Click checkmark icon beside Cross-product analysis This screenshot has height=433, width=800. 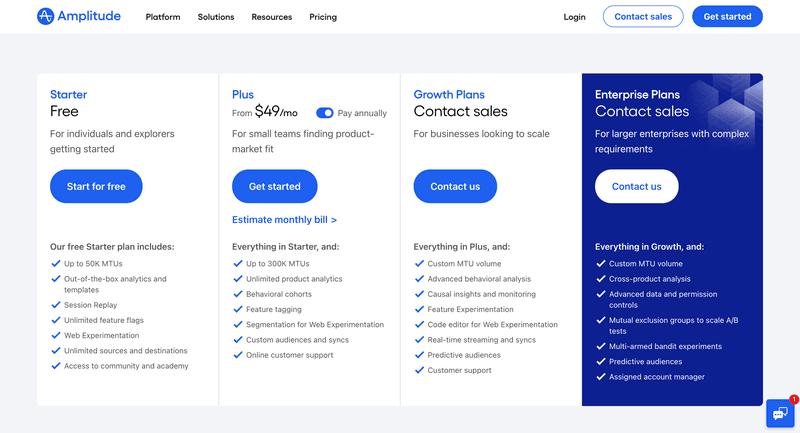(x=600, y=279)
